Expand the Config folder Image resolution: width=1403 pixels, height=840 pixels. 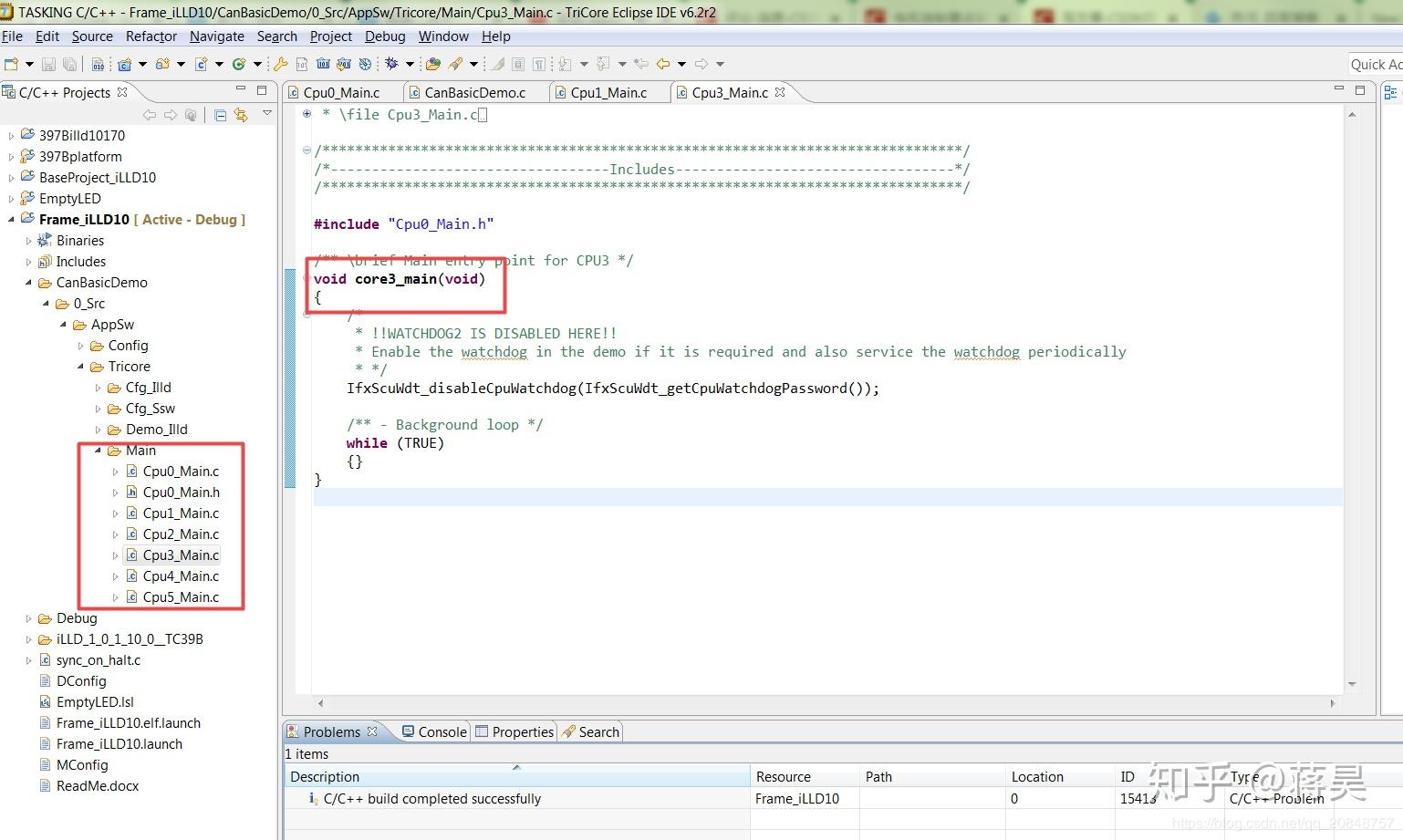tap(81, 346)
